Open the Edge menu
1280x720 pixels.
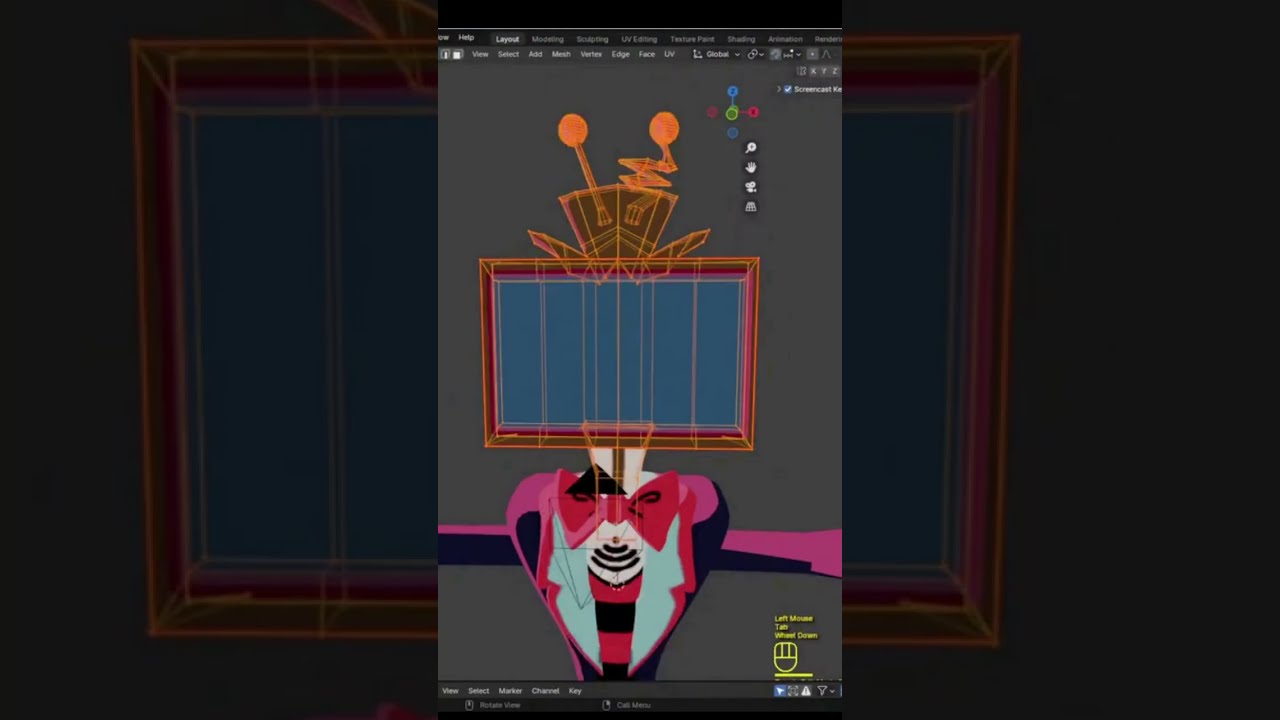point(620,54)
